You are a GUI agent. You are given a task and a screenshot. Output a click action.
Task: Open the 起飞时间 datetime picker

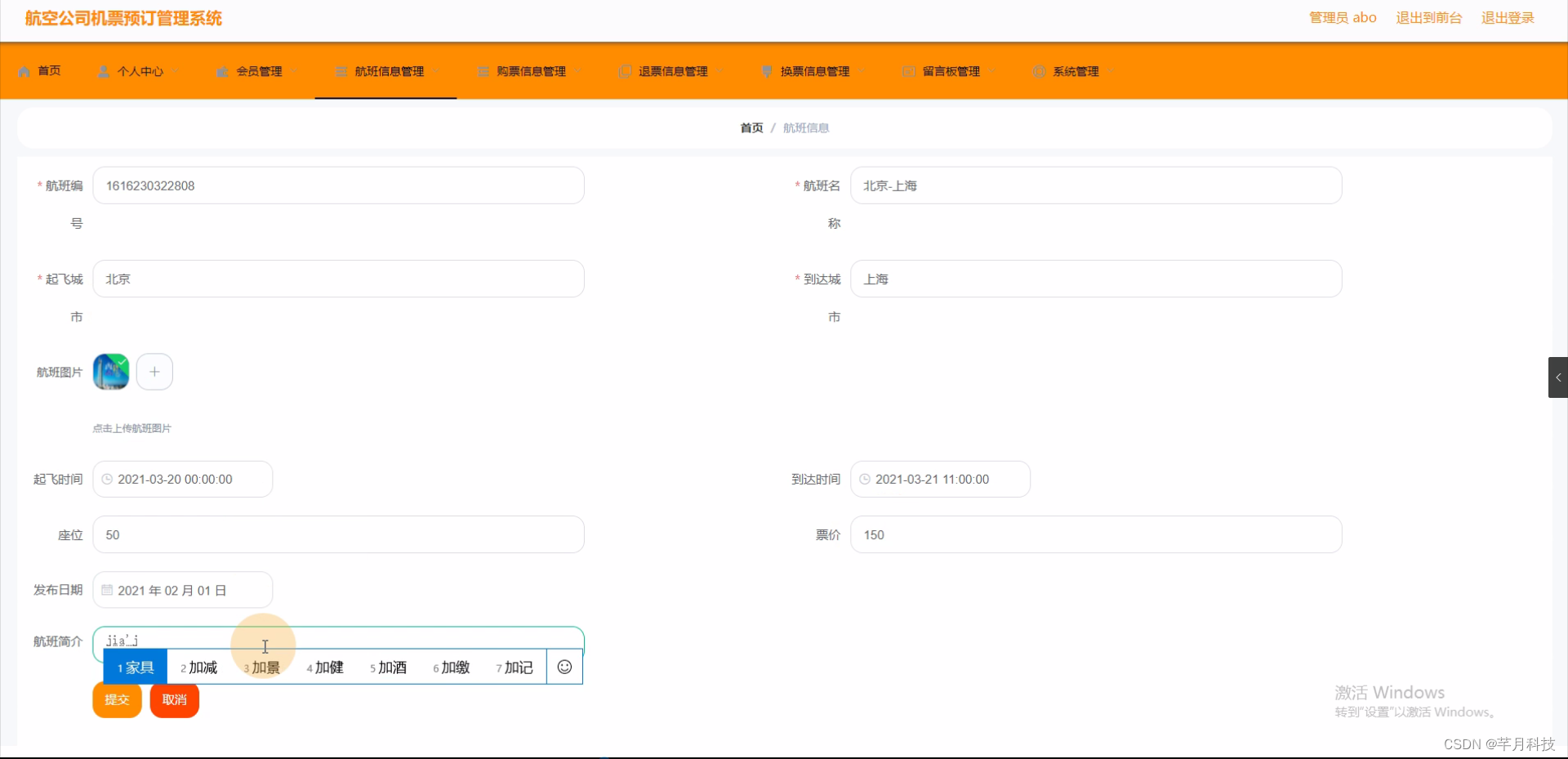[x=183, y=480]
